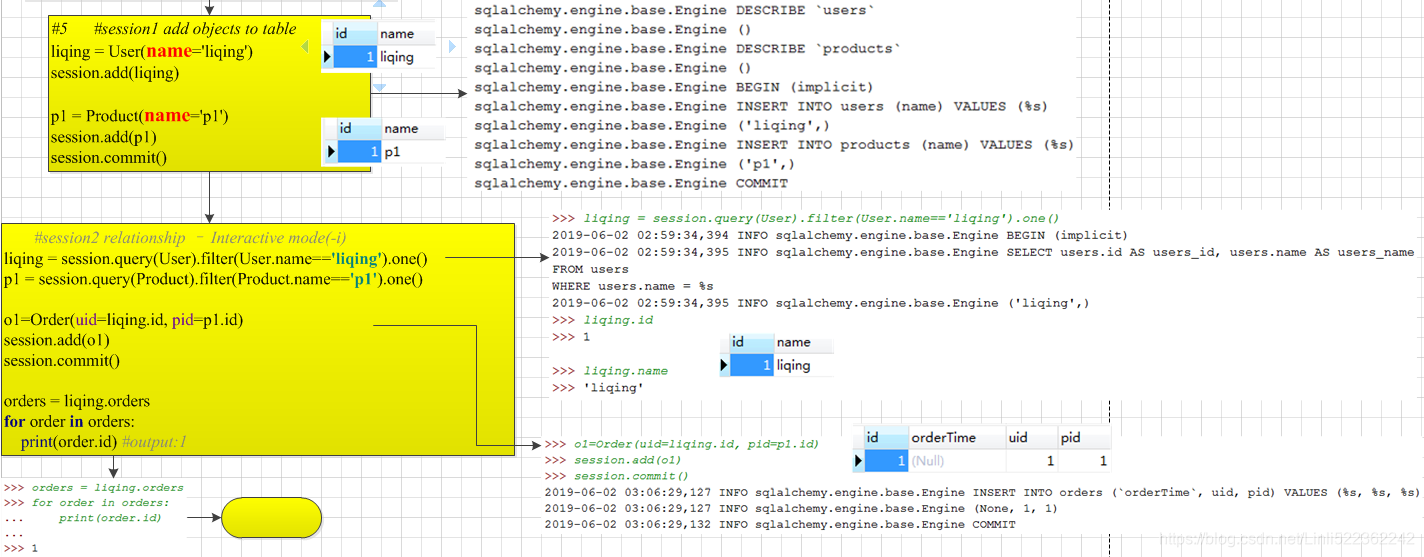Click the 'pid' column header in the orders table
The image size is (1424, 557).
pos(1071,437)
